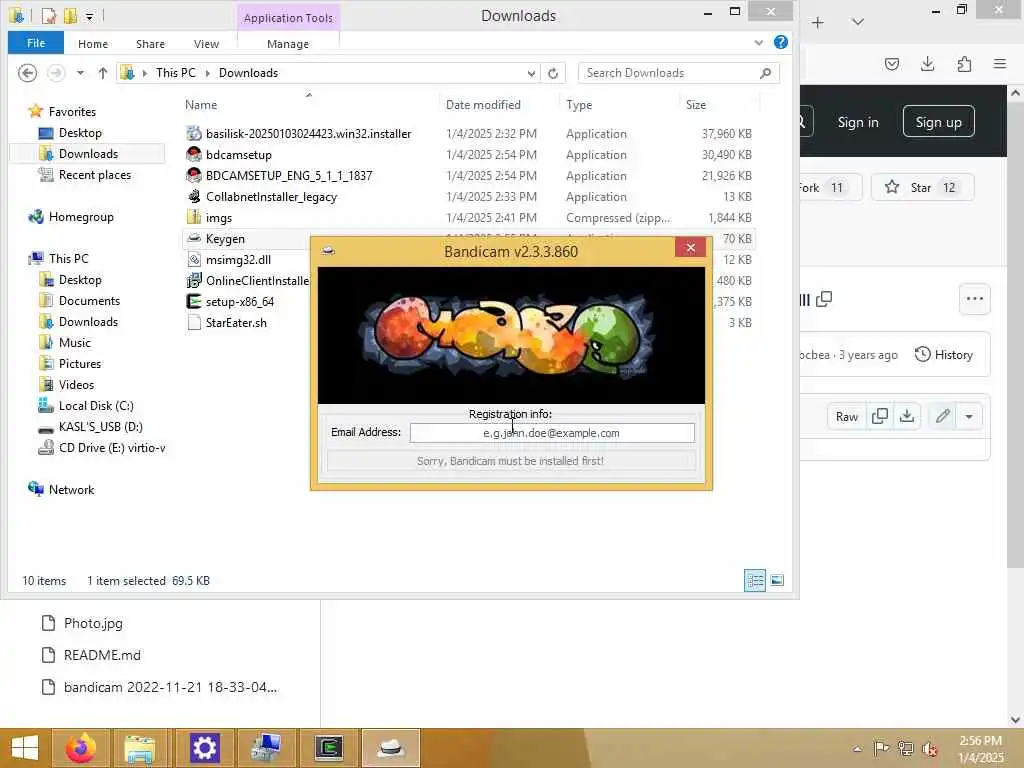Open the settings gear app on taskbar
This screenshot has width=1024, height=768.
(x=204, y=748)
